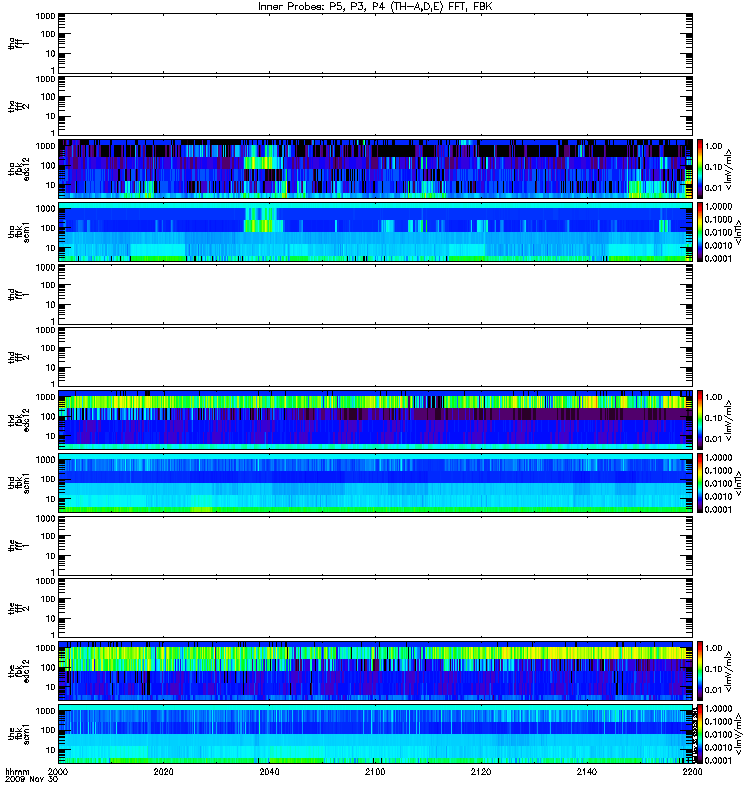Click the thd fbk scm1 color bar
The width and height of the screenshot is (750, 800).
click(x=699, y=483)
